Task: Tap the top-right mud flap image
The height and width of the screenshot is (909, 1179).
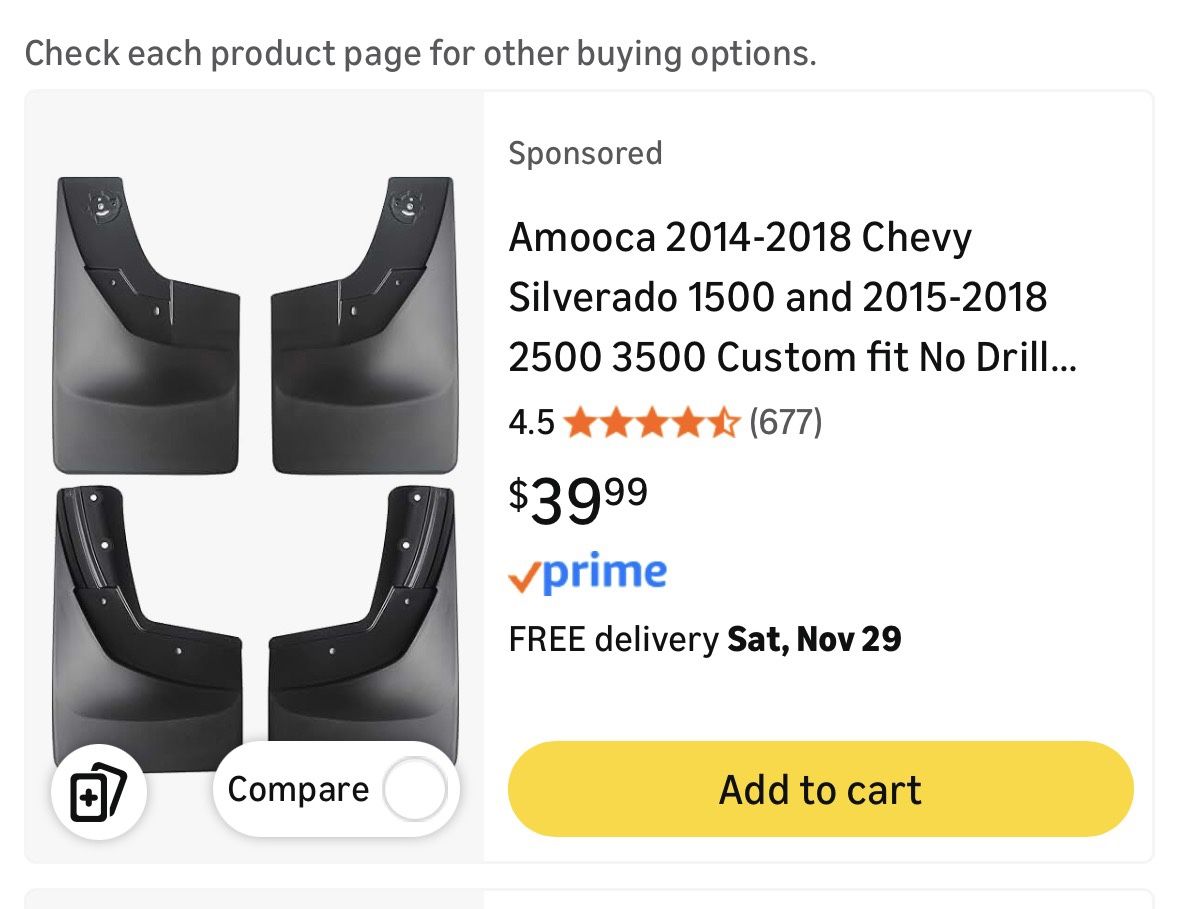Action: (363, 325)
